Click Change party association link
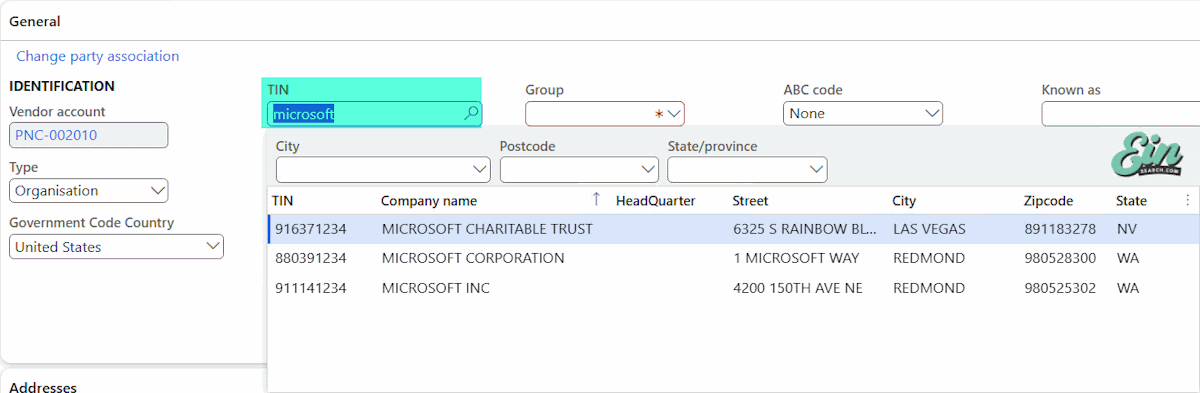 point(98,56)
